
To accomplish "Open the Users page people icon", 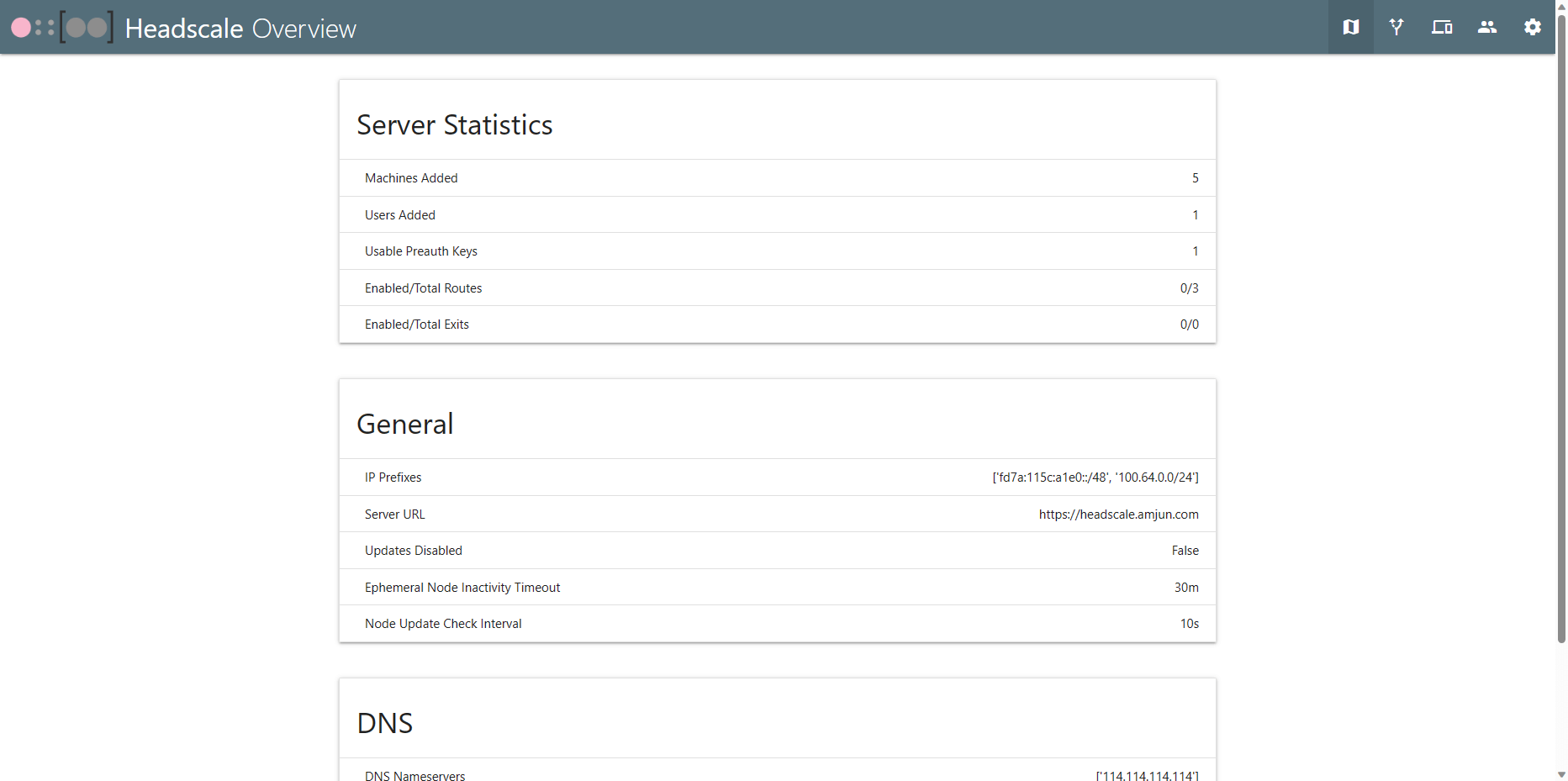I will click(1487, 27).
